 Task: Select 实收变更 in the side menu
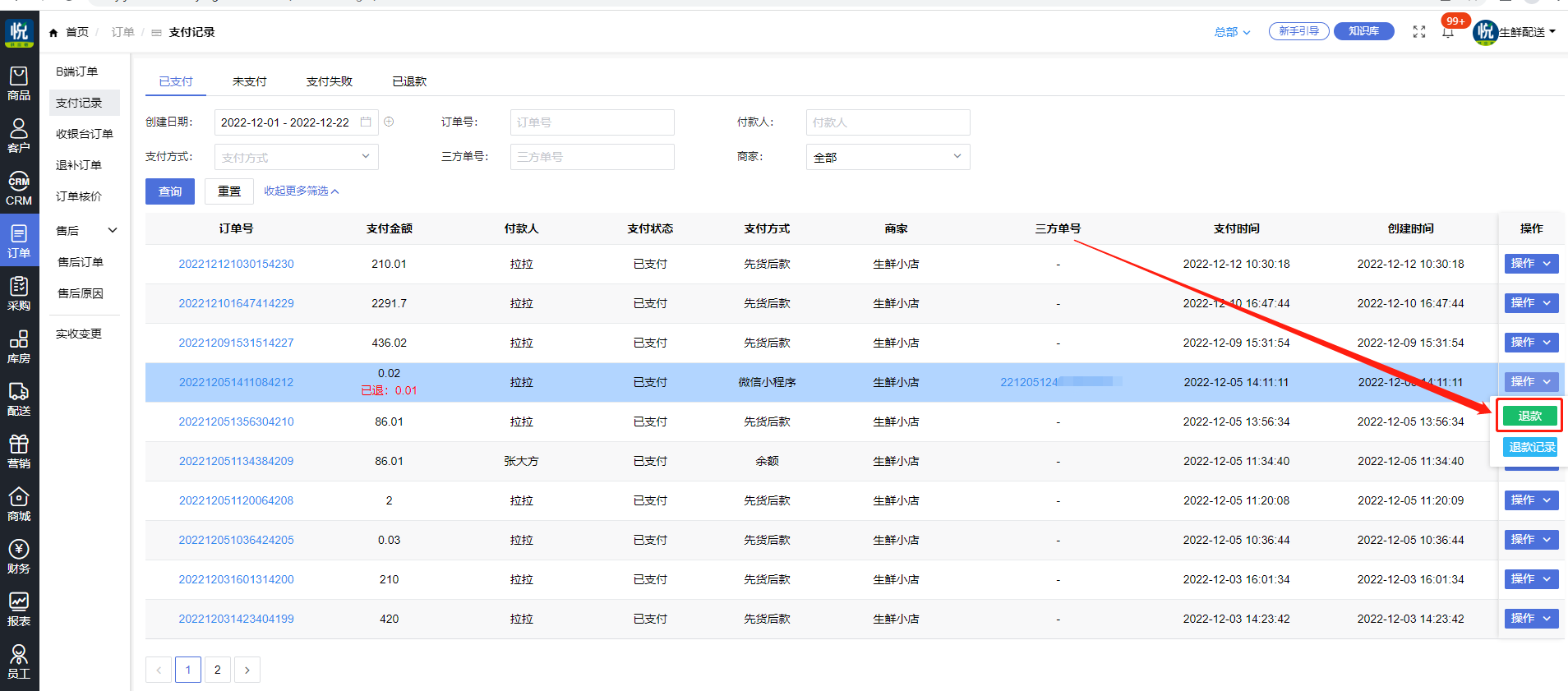[85, 334]
